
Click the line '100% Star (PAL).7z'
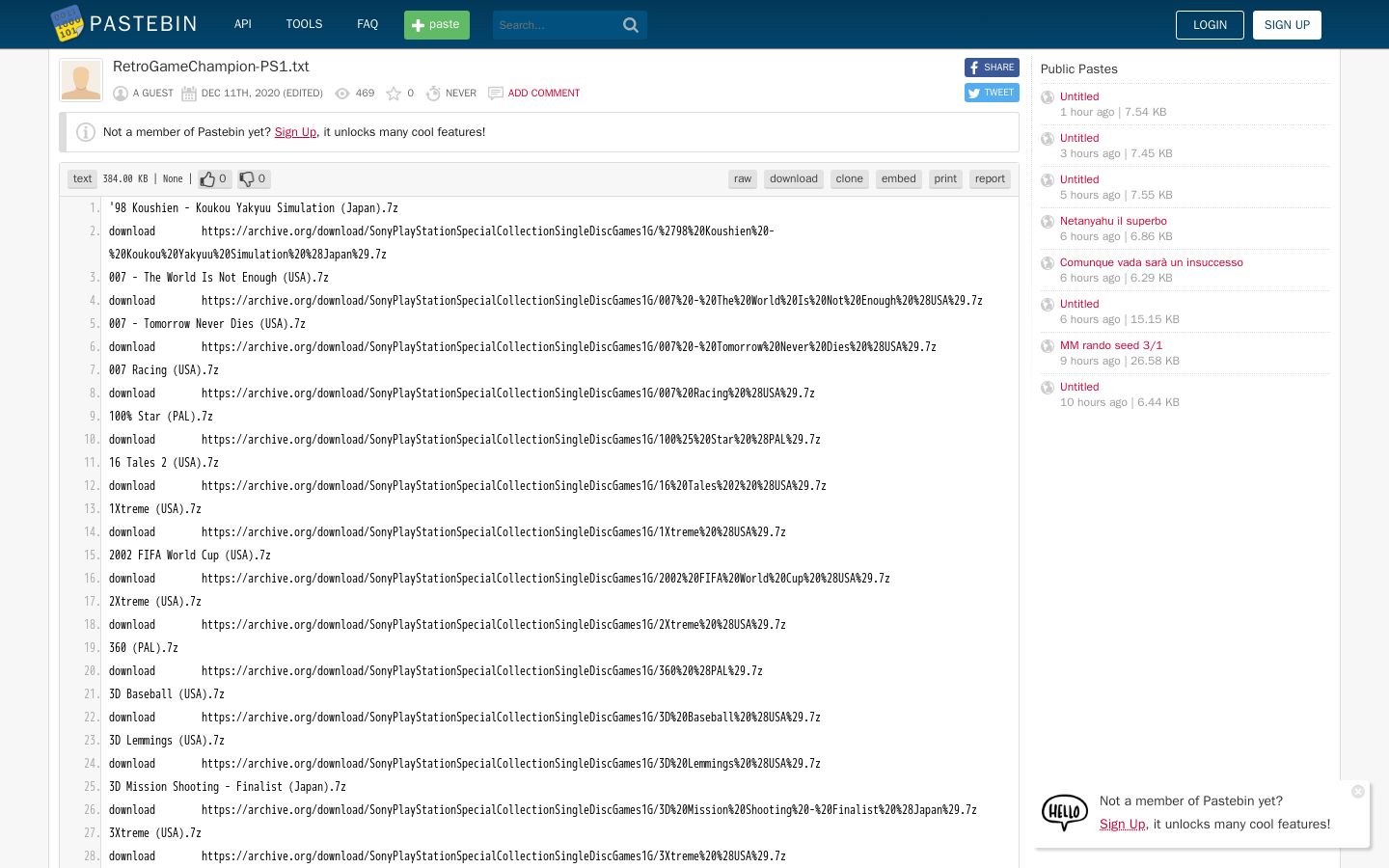click(161, 417)
